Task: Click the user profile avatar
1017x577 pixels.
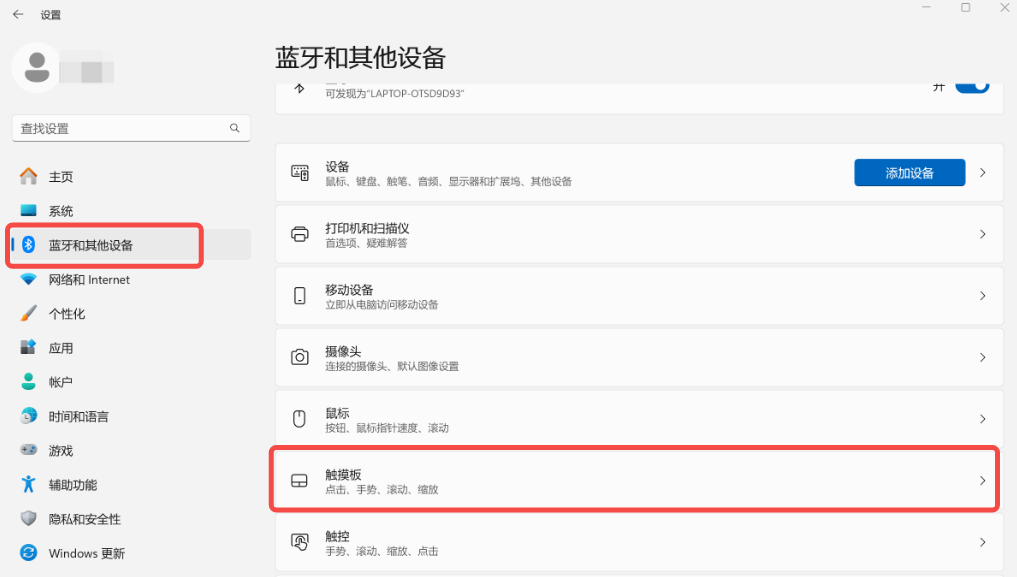Action: click(x=37, y=67)
